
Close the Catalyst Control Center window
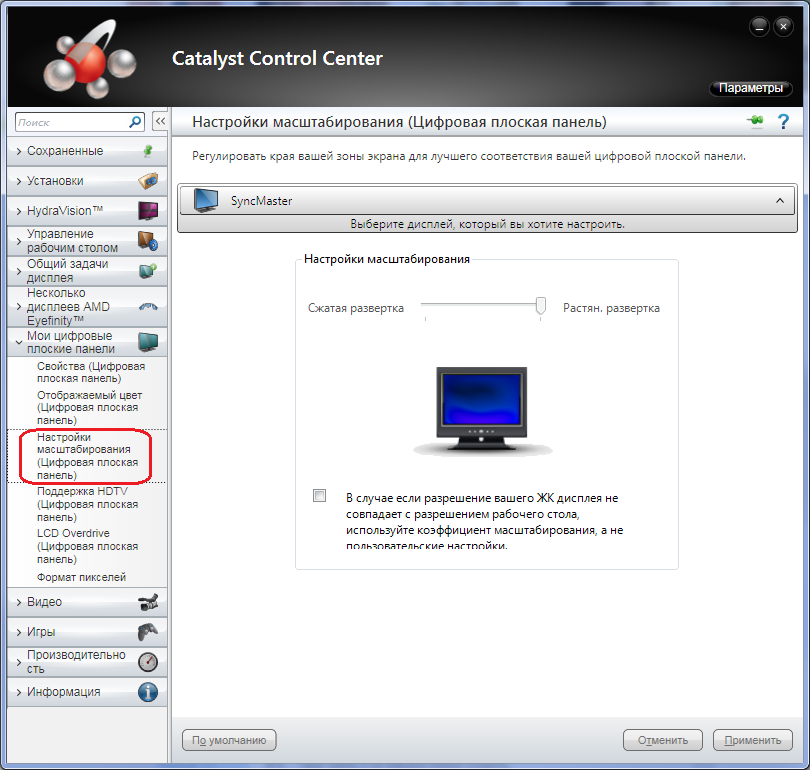(783, 26)
